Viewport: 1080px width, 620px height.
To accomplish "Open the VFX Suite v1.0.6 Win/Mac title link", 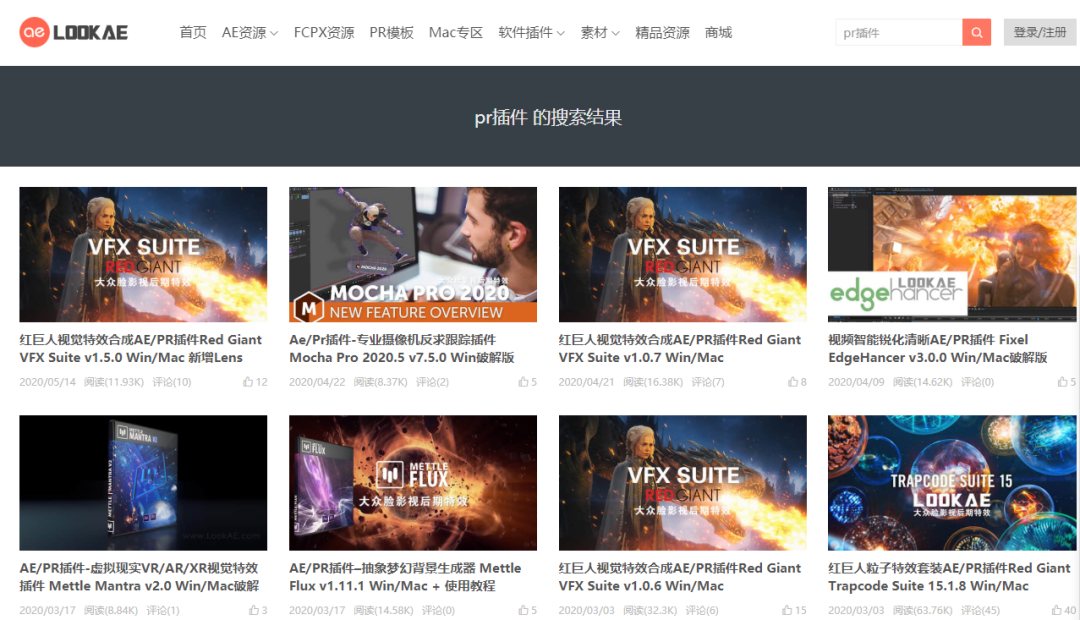I will 680,577.
